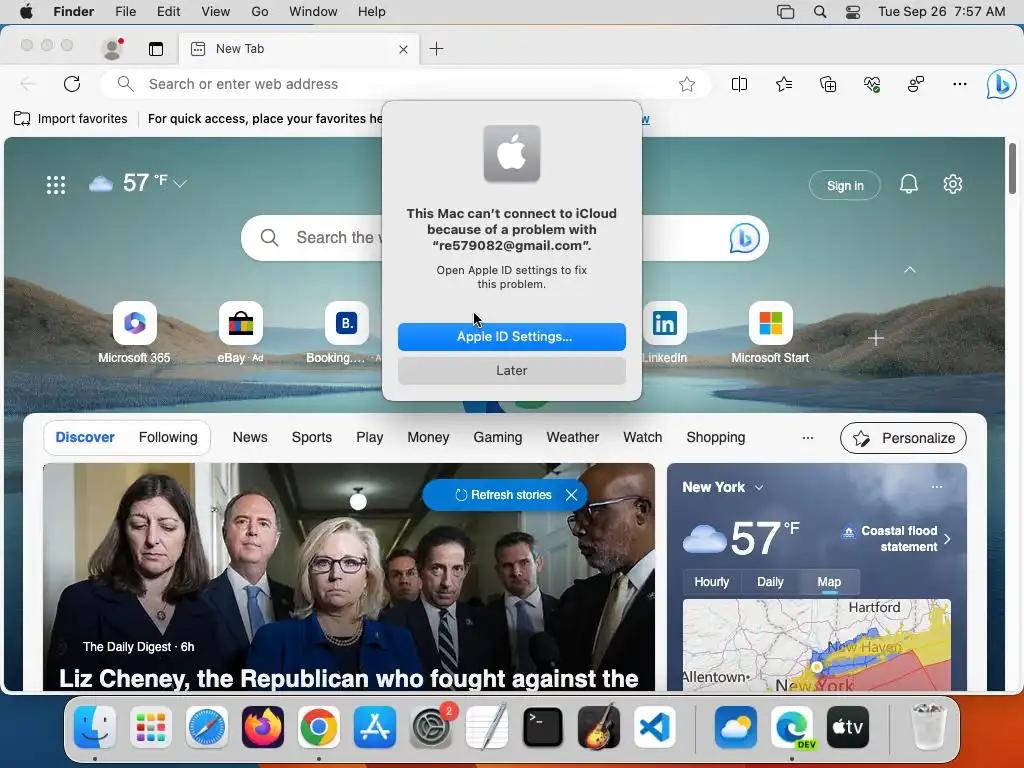The image size is (1024, 768).
Task: Open the Shopping feed category
Action: 716,438
